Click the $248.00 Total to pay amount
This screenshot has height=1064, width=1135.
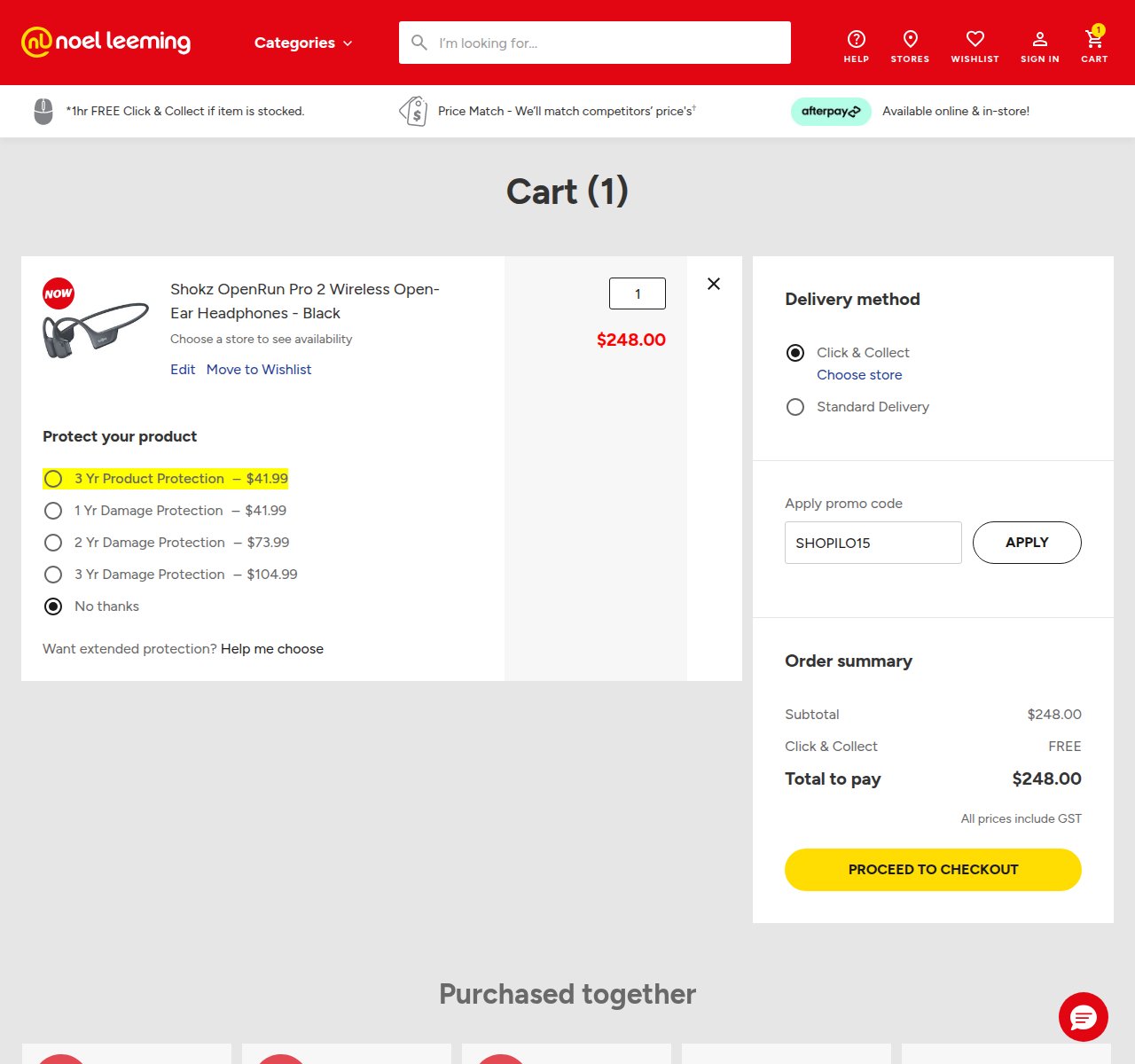click(1047, 778)
